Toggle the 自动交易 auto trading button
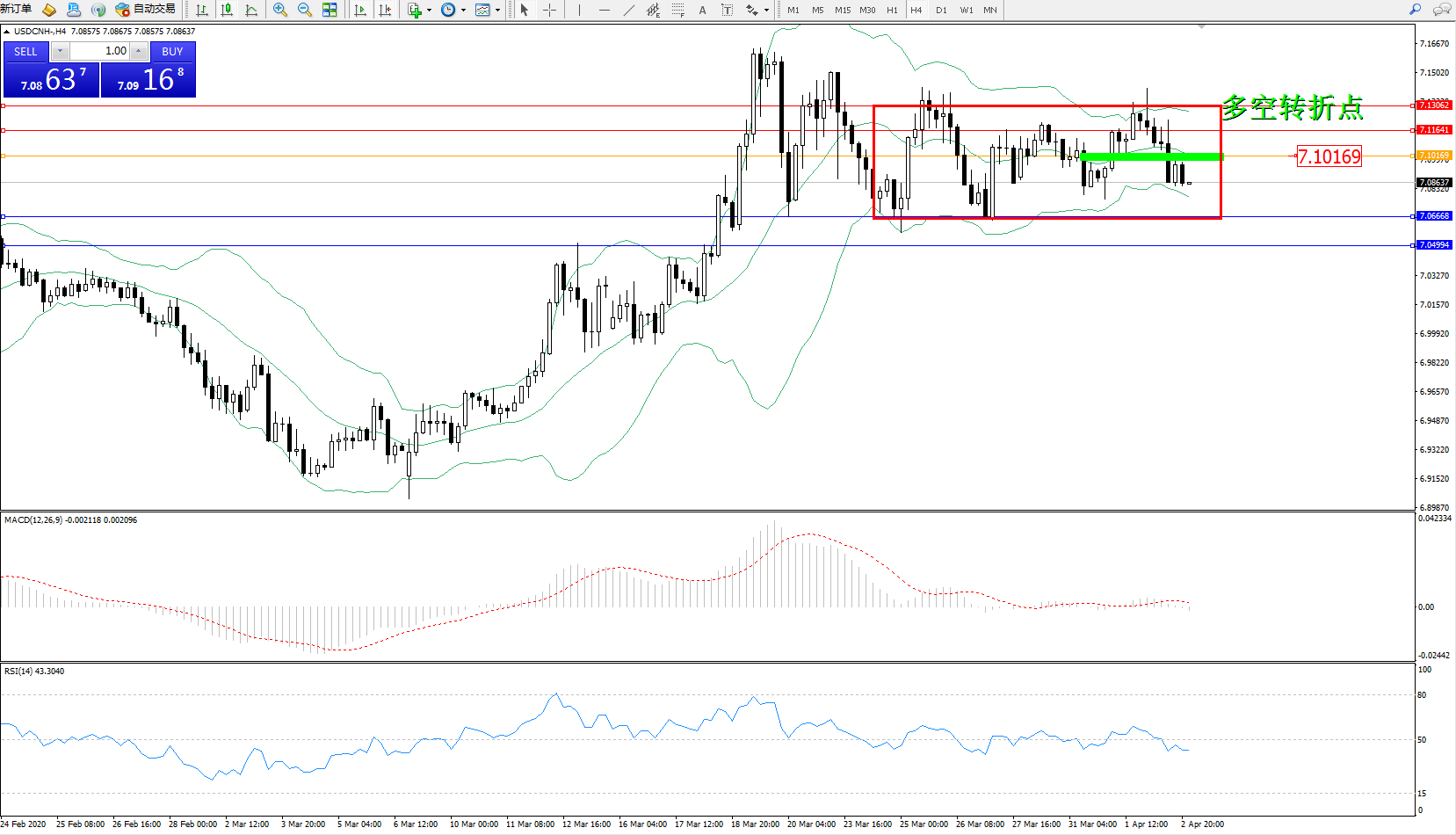The height and width of the screenshot is (835, 1456). pyautogui.click(x=146, y=9)
